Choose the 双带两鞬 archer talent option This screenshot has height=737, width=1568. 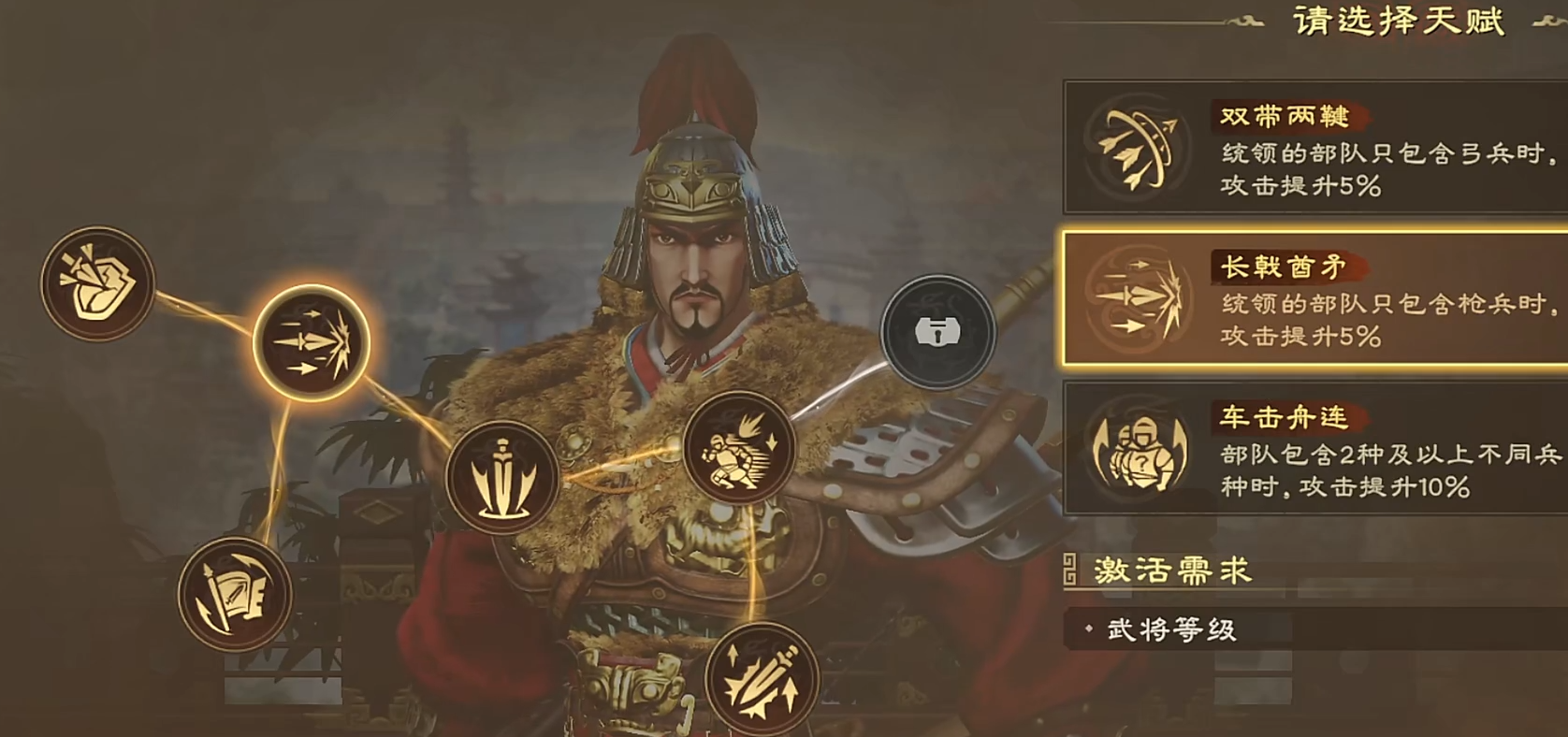[1315, 147]
